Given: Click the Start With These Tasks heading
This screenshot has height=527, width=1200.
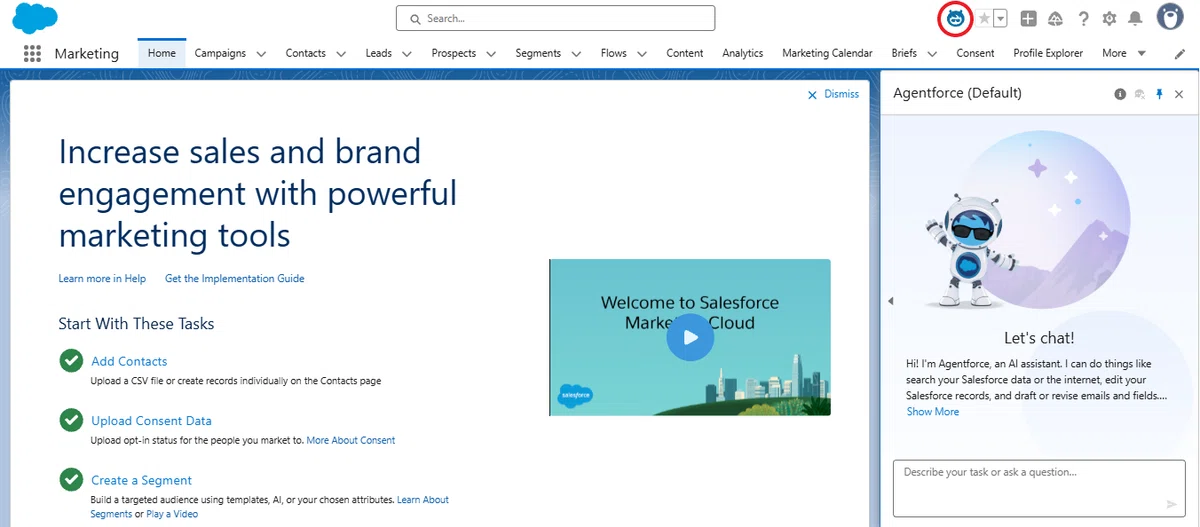Looking at the screenshot, I should 136,323.
